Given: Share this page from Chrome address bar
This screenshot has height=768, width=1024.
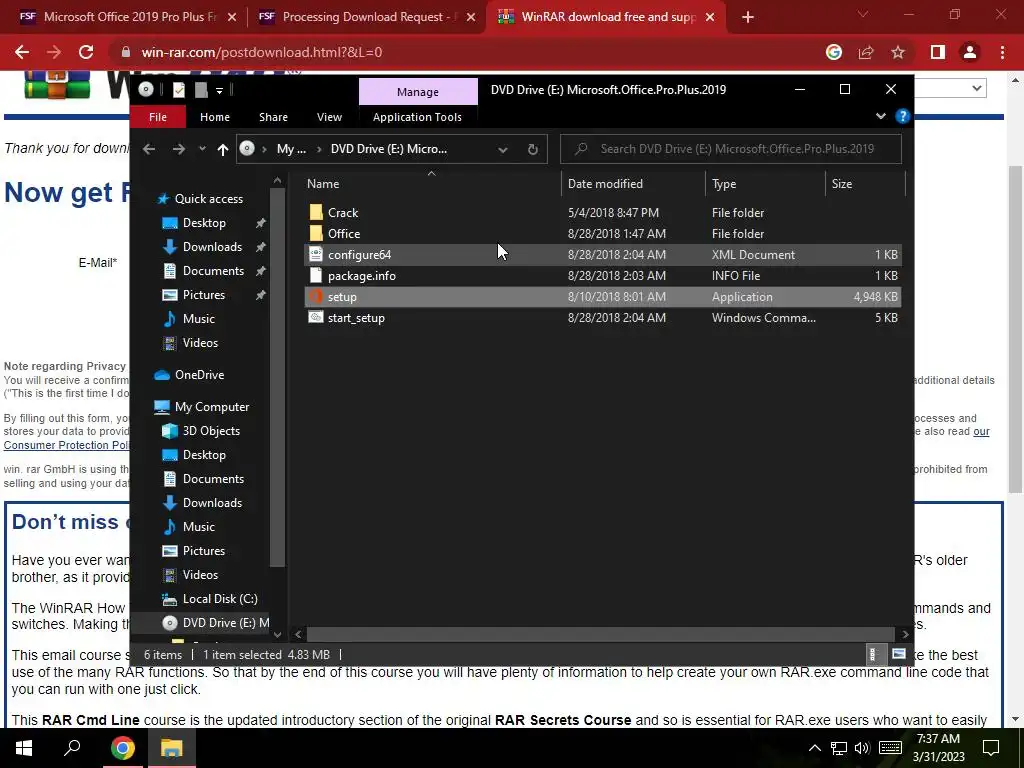Looking at the screenshot, I should pos(866,52).
